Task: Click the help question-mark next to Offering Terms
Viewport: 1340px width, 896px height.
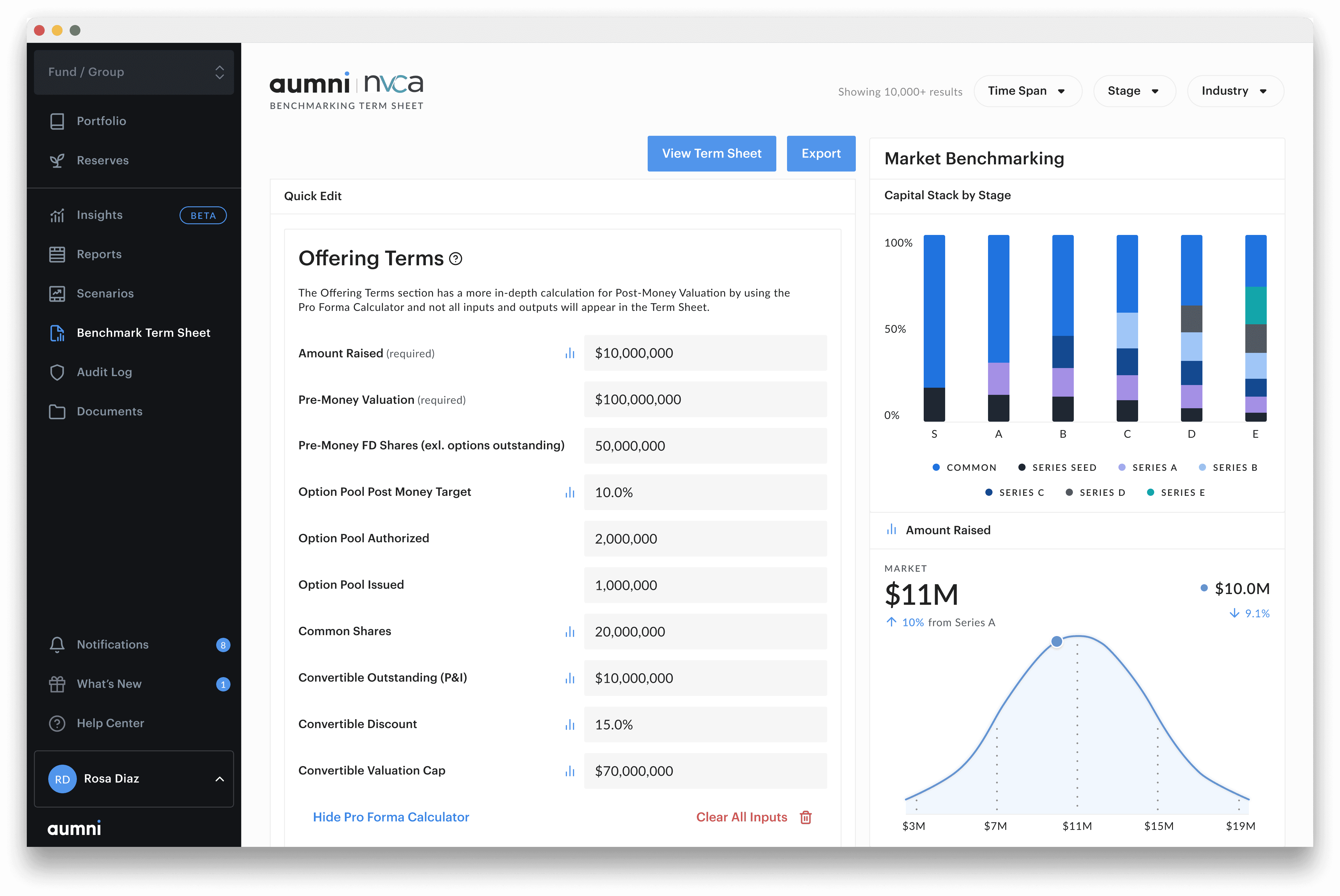Action: point(455,259)
